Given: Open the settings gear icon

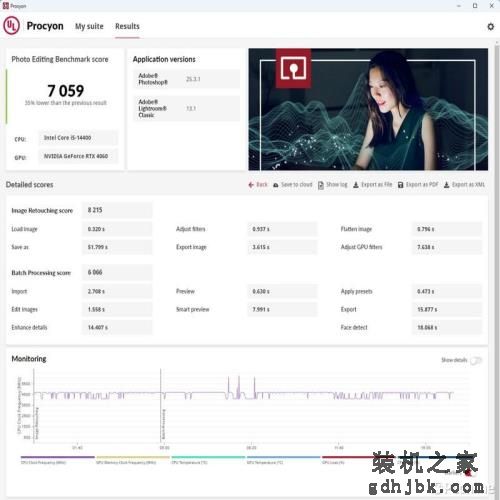Looking at the screenshot, I should coord(490,26).
